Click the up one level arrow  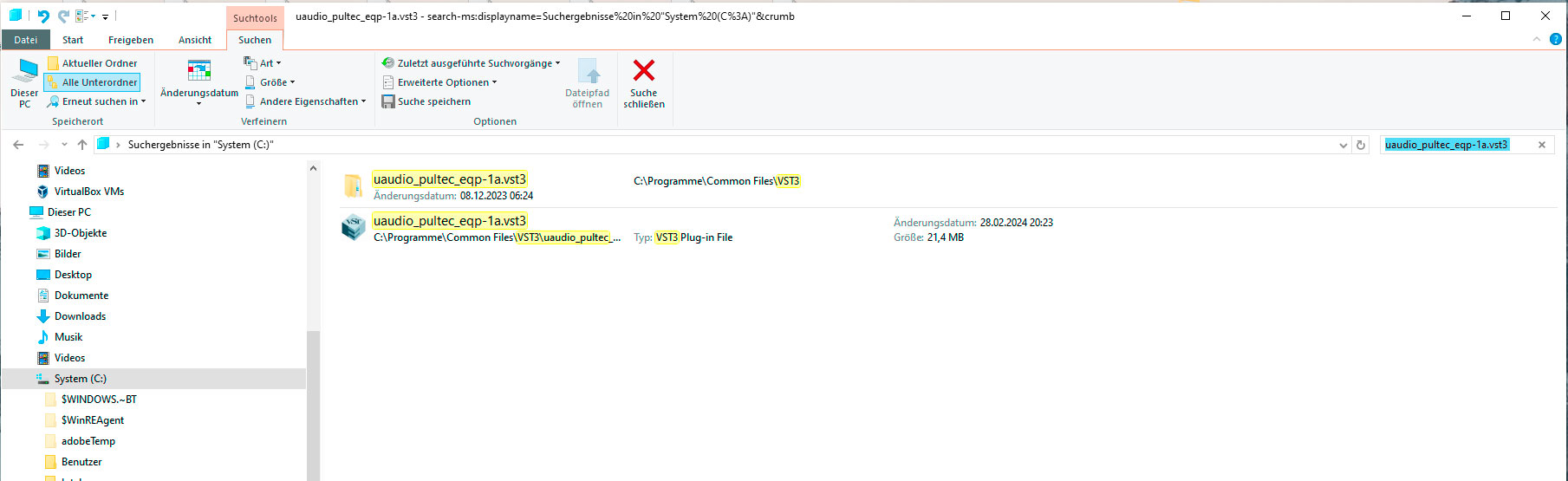[82, 145]
